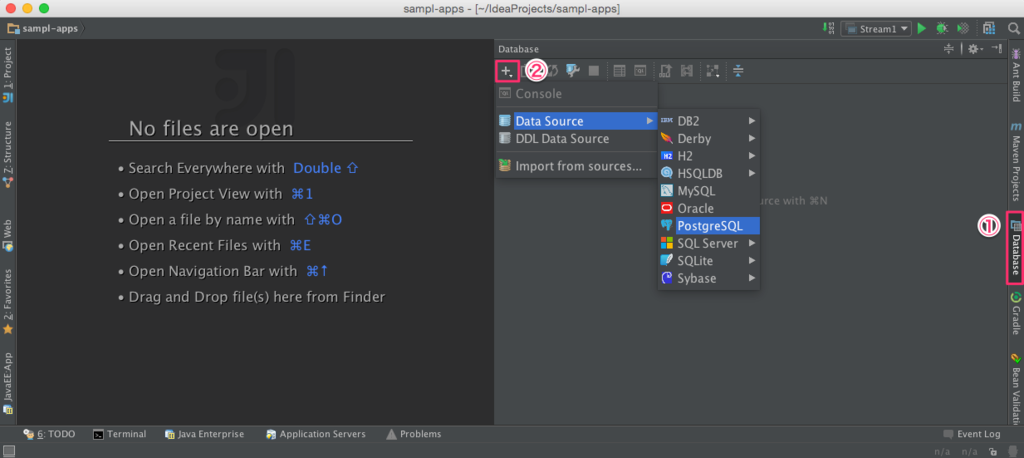Screen dimensions: 1024x458
Task: Expand DB2 submenu arrow
Action: [752, 121]
